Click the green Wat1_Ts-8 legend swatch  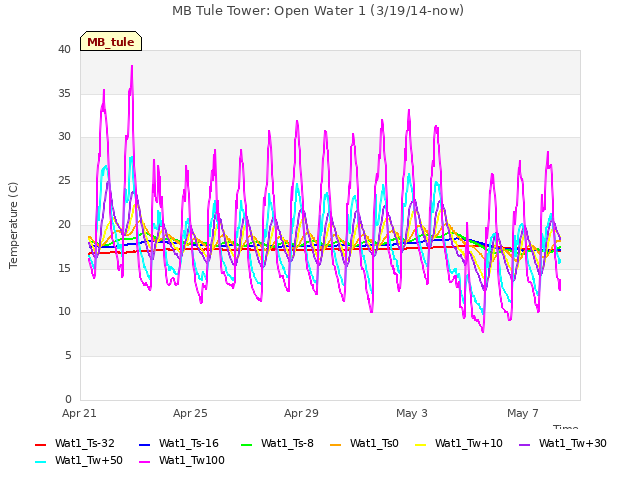point(247,444)
